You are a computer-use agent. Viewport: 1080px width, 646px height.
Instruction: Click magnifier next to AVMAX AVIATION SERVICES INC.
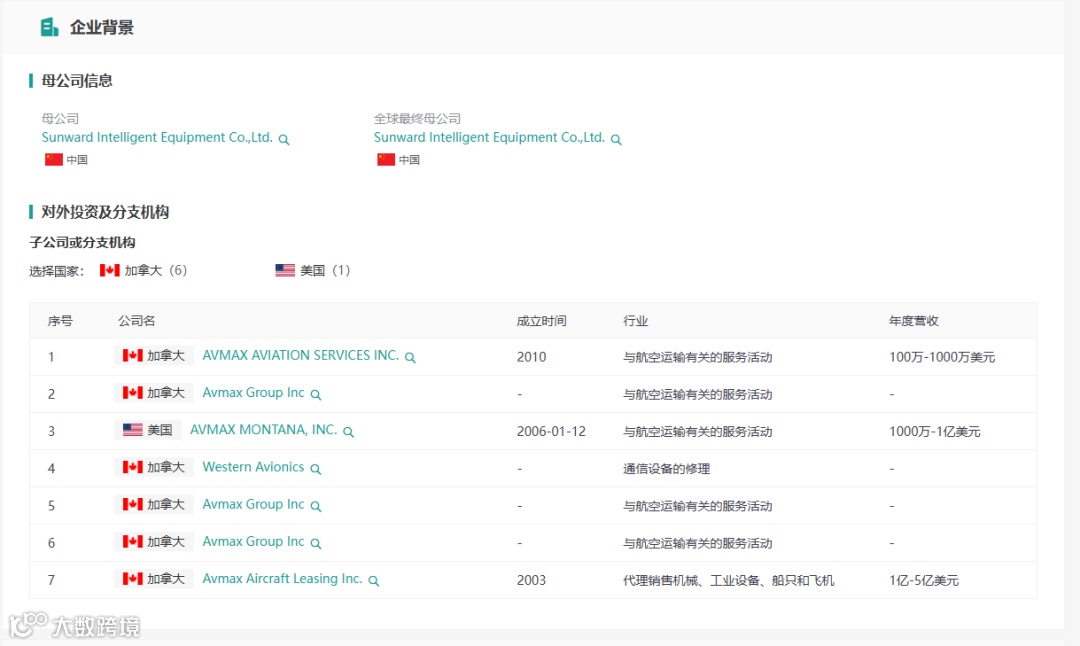[x=410, y=357]
